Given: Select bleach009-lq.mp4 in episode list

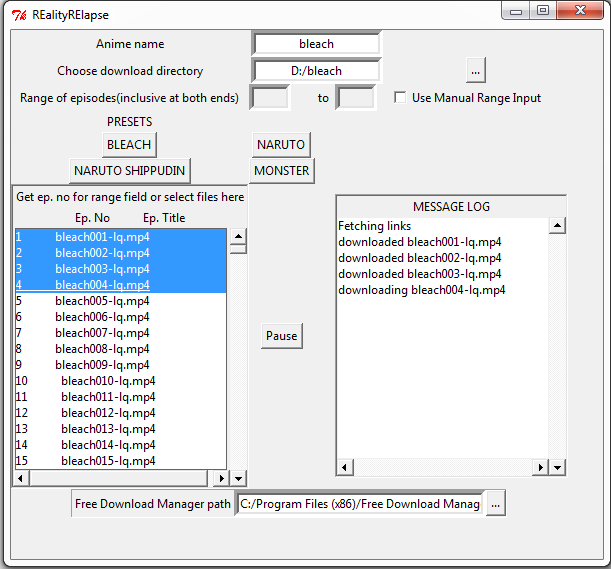Looking at the screenshot, I should (121, 365).
